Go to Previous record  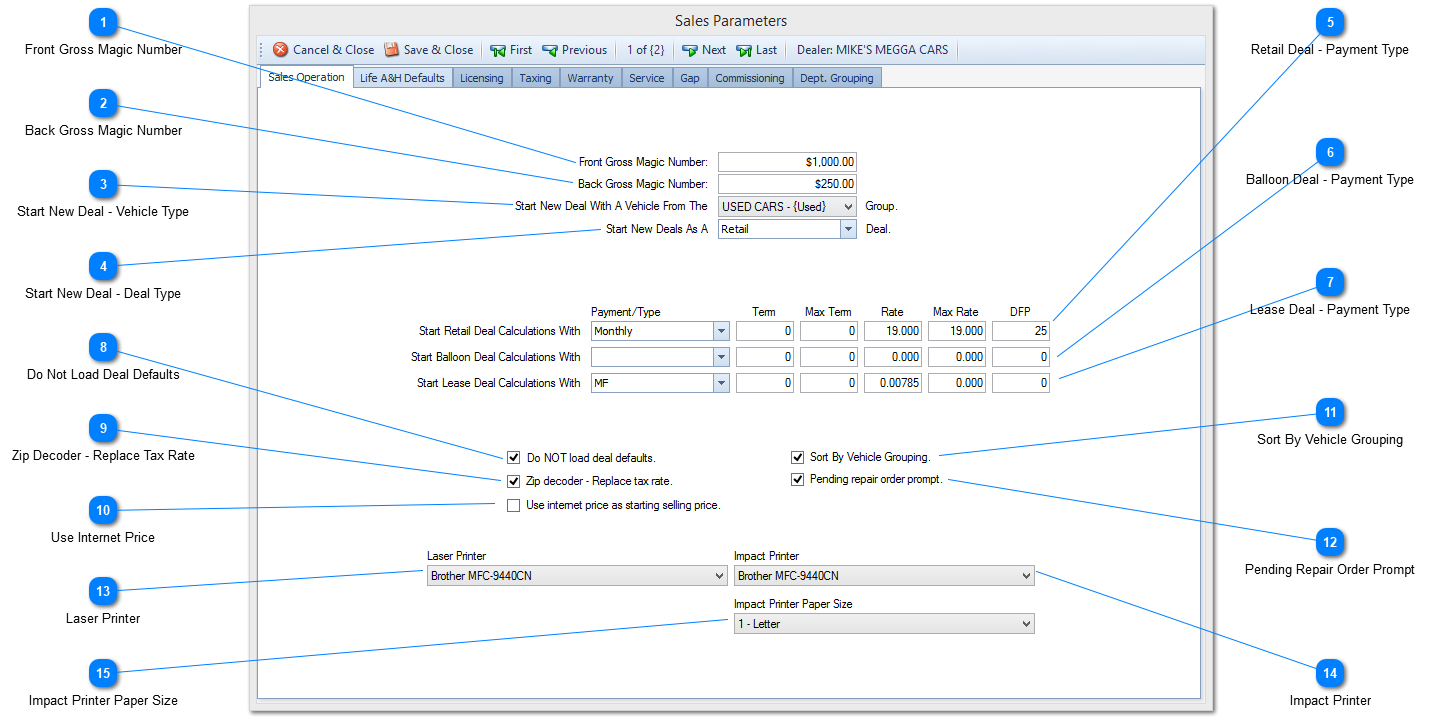click(574, 50)
